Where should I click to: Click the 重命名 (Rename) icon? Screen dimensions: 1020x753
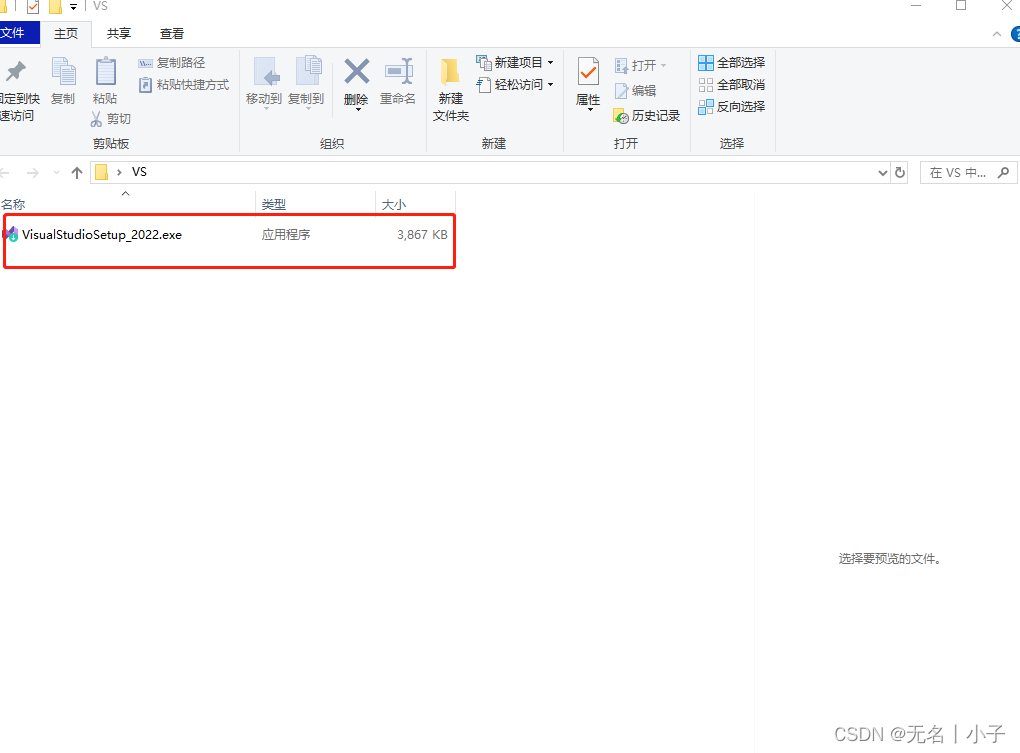point(399,72)
